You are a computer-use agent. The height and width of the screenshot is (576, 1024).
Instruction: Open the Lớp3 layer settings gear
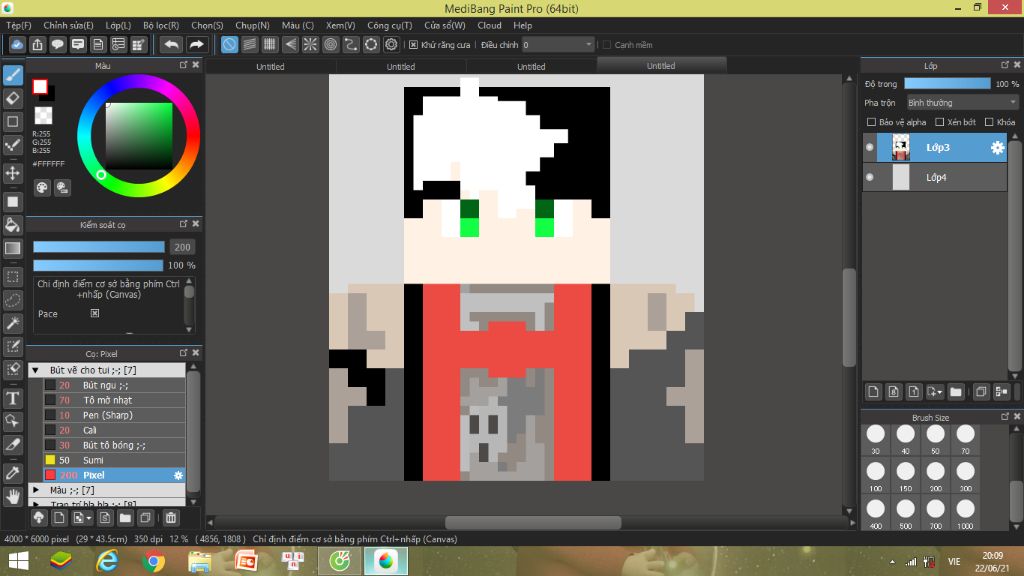pos(997,148)
